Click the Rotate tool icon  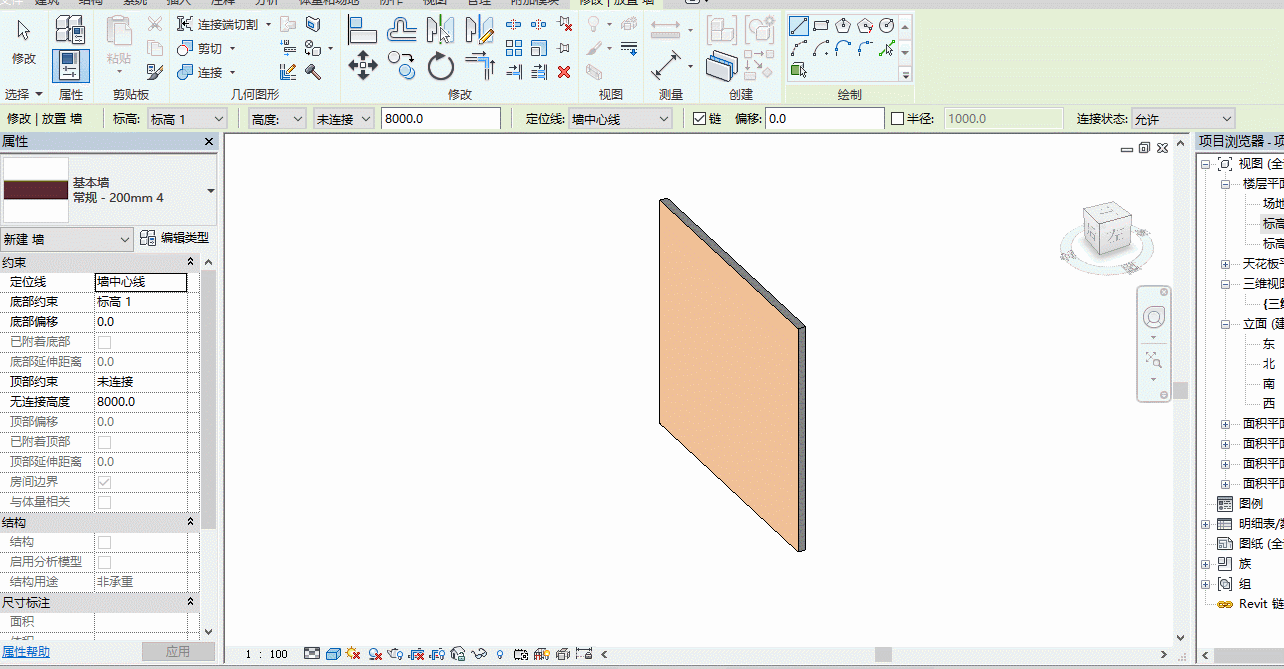(441, 67)
